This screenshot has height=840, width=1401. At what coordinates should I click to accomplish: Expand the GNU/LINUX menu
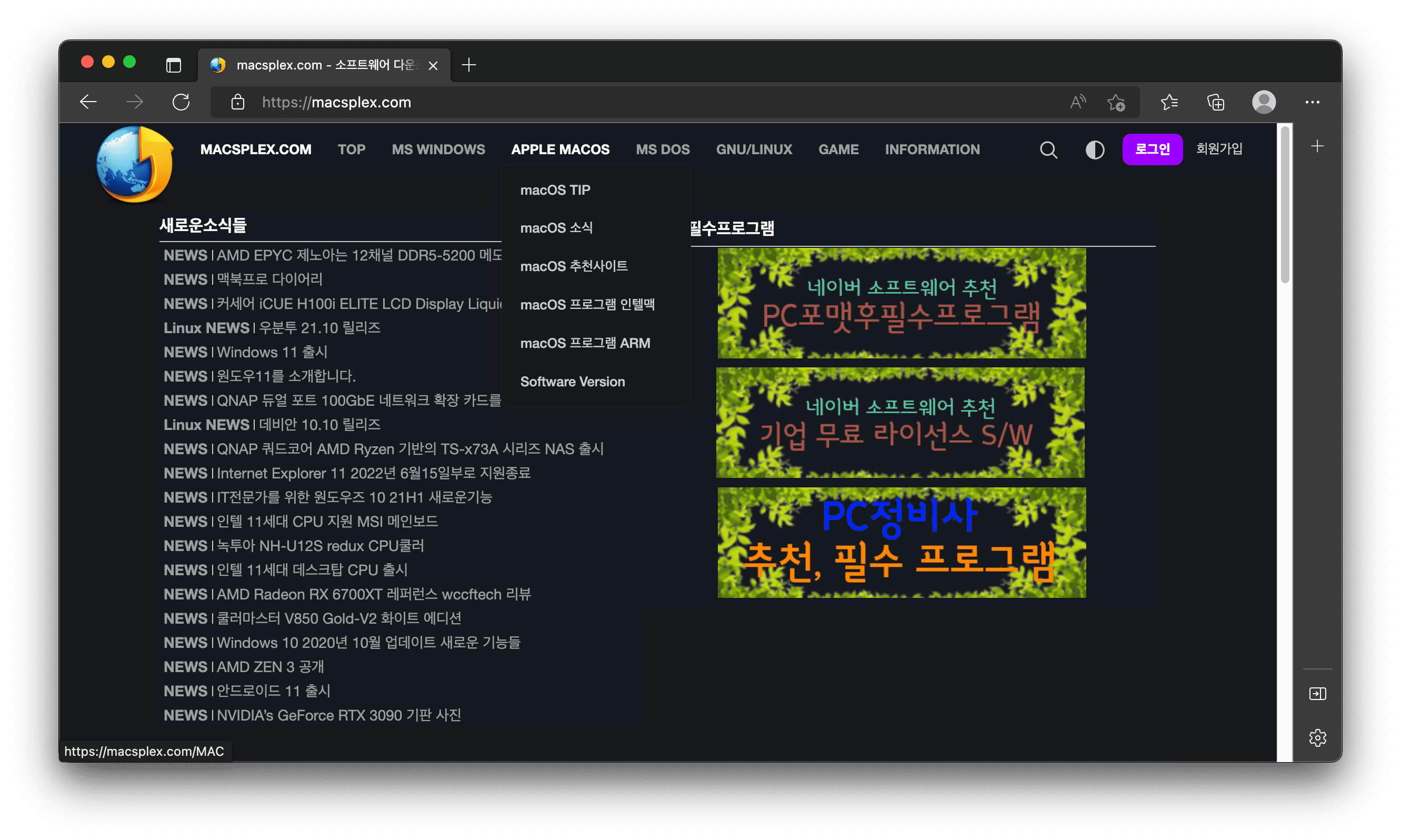pos(754,149)
